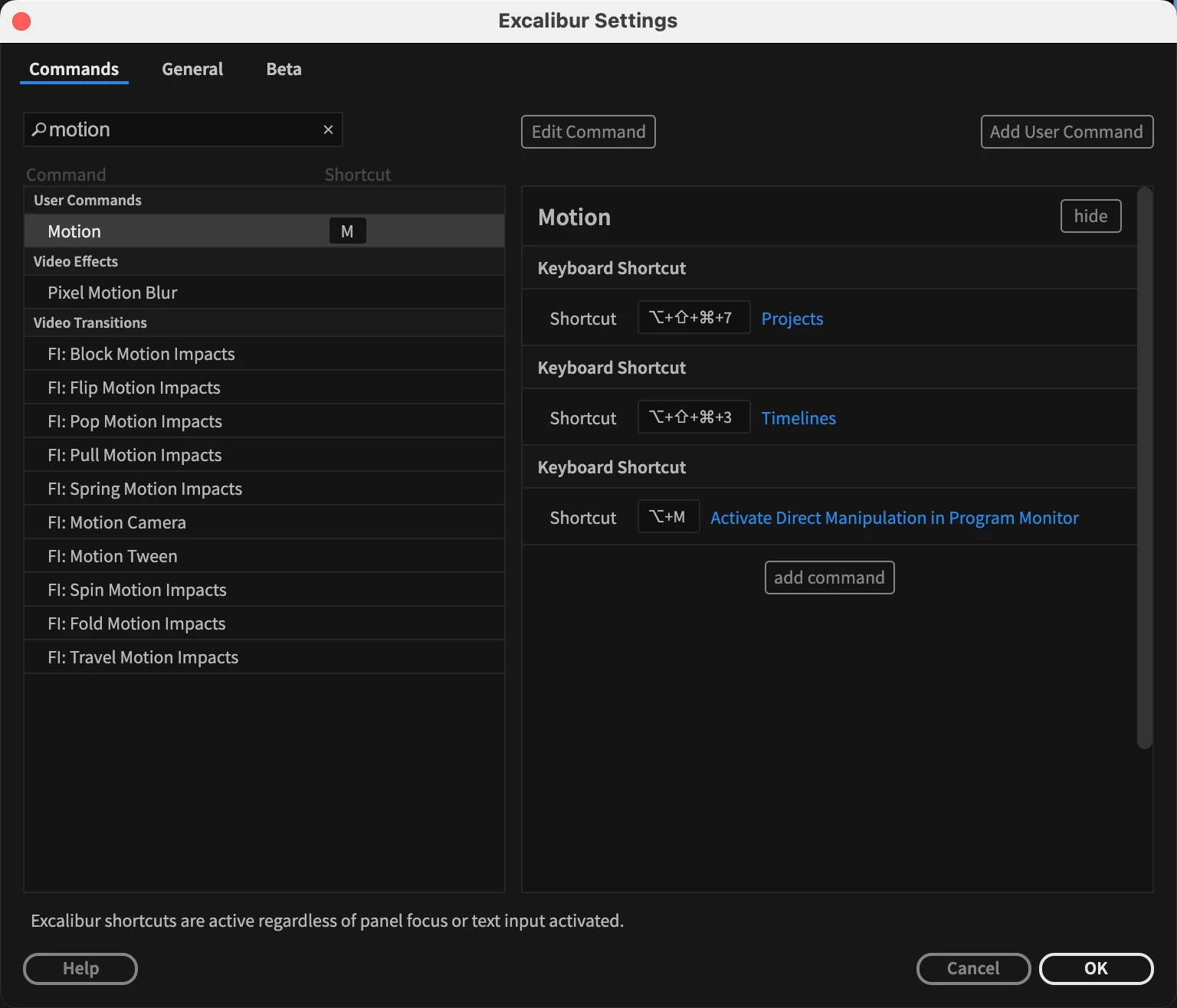Select FI: Block Motion Impacts
Screen dimensions: 1177x1008
[x=264, y=354]
